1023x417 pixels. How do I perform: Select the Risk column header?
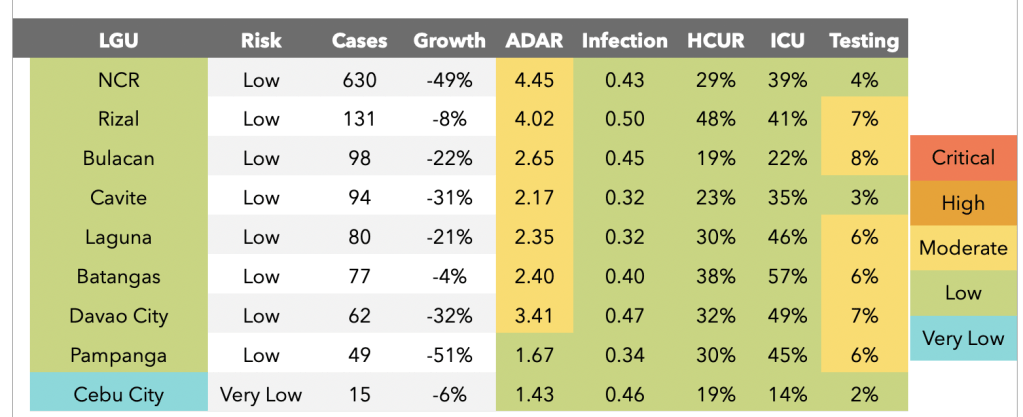261,41
